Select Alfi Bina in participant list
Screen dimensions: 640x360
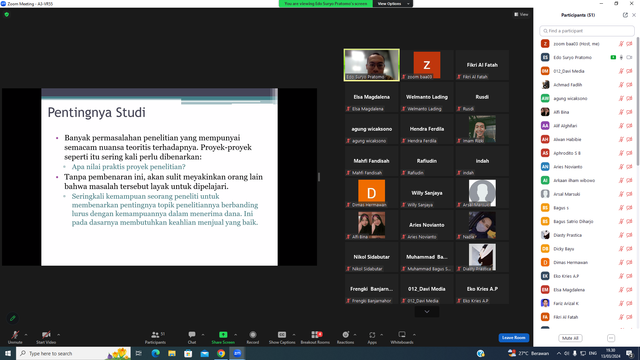point(587,112)
